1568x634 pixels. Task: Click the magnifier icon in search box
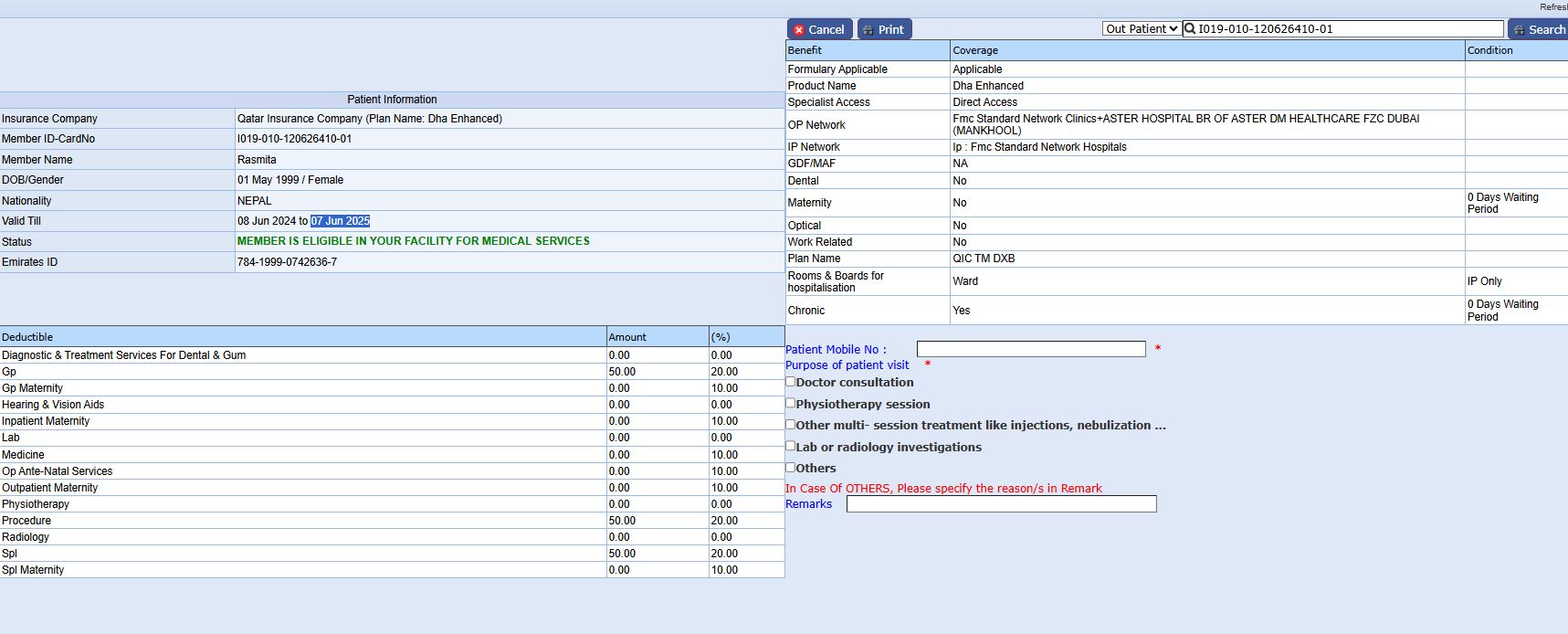1190,29
